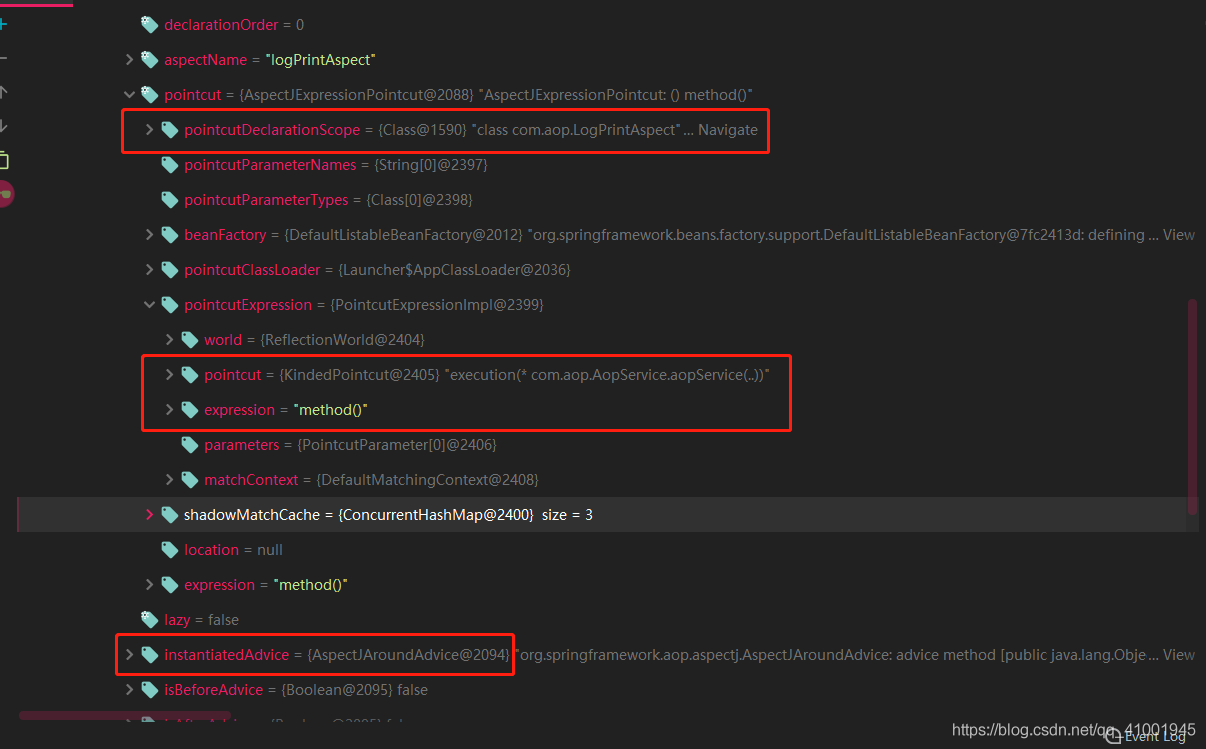This screenshot has width=1206, height=749.
Task: Expand the matchContext node
Action: point(169,480)
